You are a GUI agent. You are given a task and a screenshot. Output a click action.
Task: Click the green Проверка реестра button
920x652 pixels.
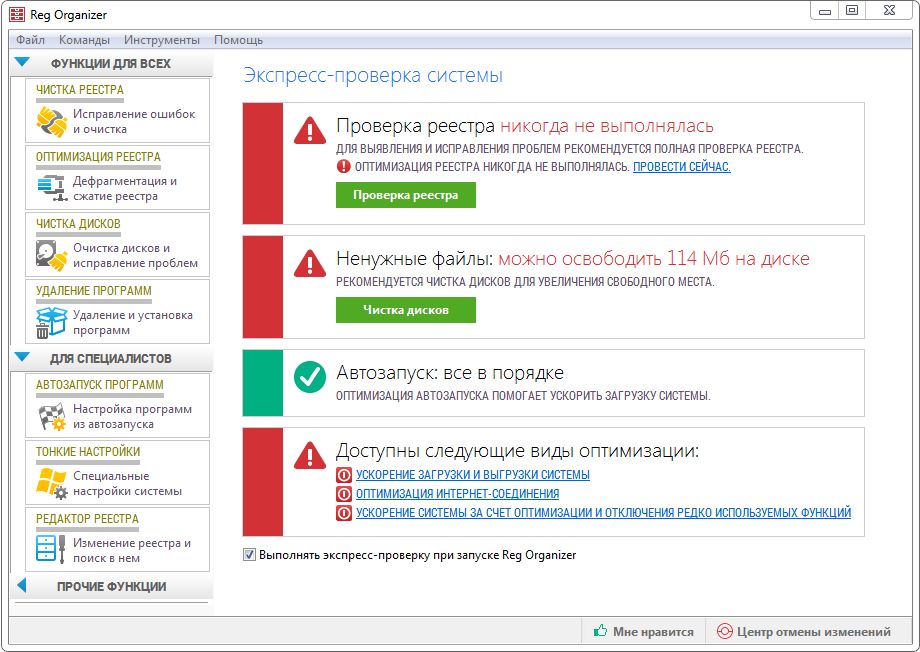click(405, 195)
